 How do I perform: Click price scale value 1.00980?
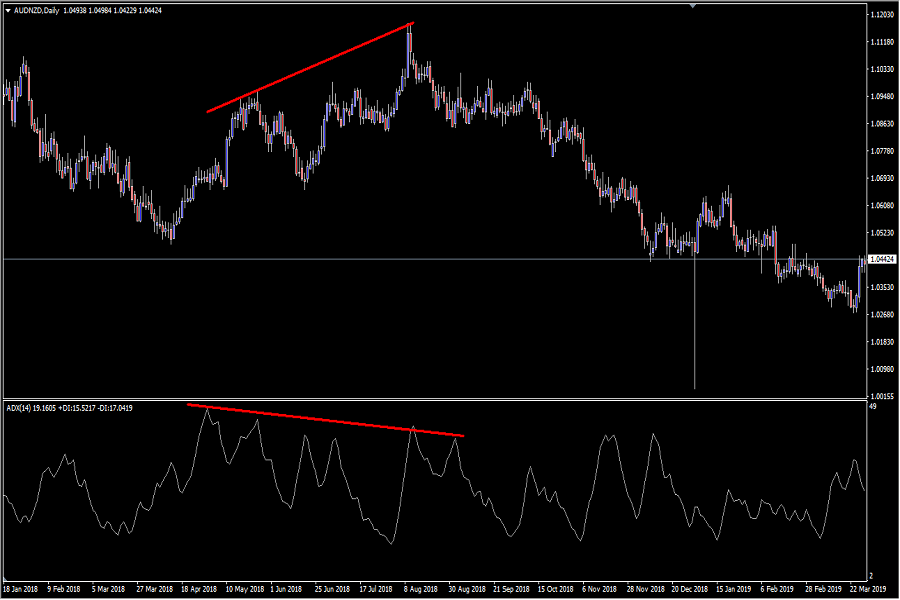tap(882, 369)
